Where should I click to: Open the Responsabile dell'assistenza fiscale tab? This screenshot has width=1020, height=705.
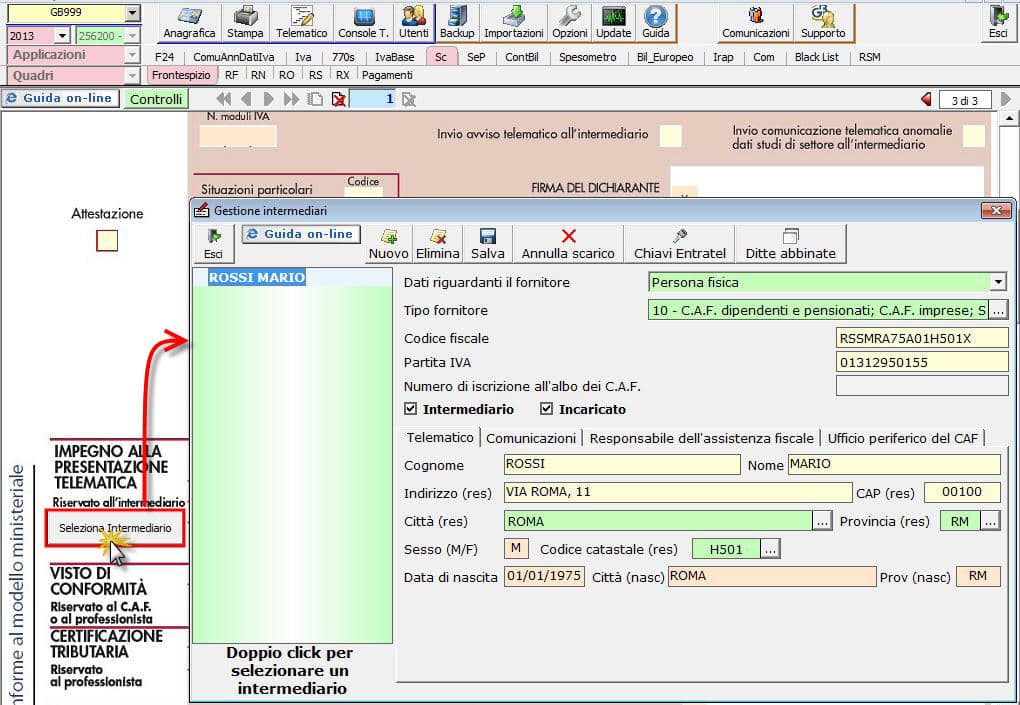tap(701, 438)
